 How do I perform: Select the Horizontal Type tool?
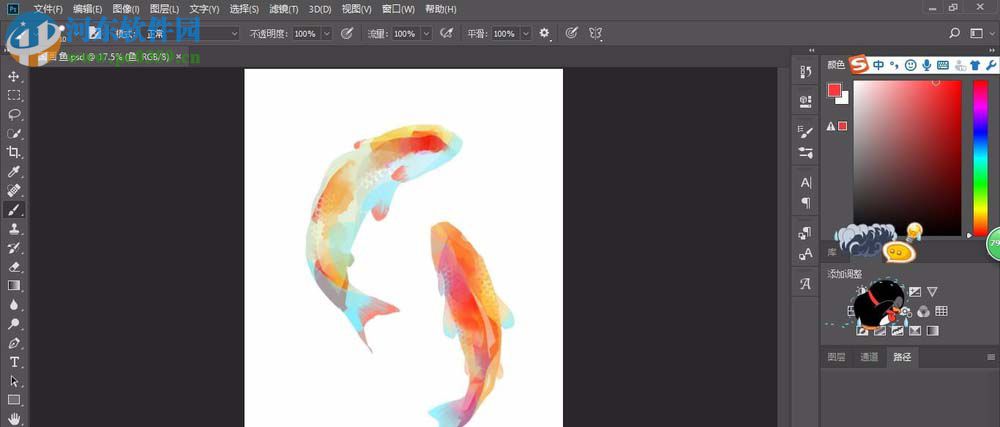tap(14, 362)
